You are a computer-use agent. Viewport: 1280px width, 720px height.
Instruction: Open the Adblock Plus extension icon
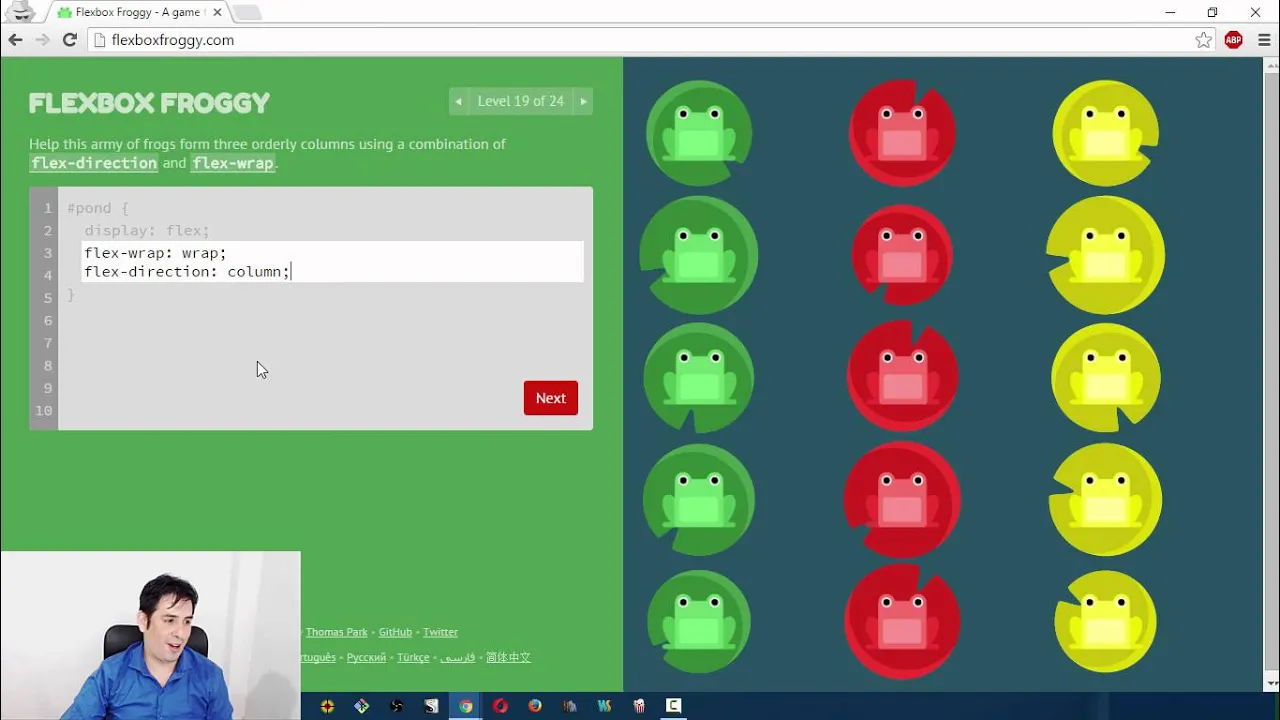pyautogui.click(x=1233, y=40)
